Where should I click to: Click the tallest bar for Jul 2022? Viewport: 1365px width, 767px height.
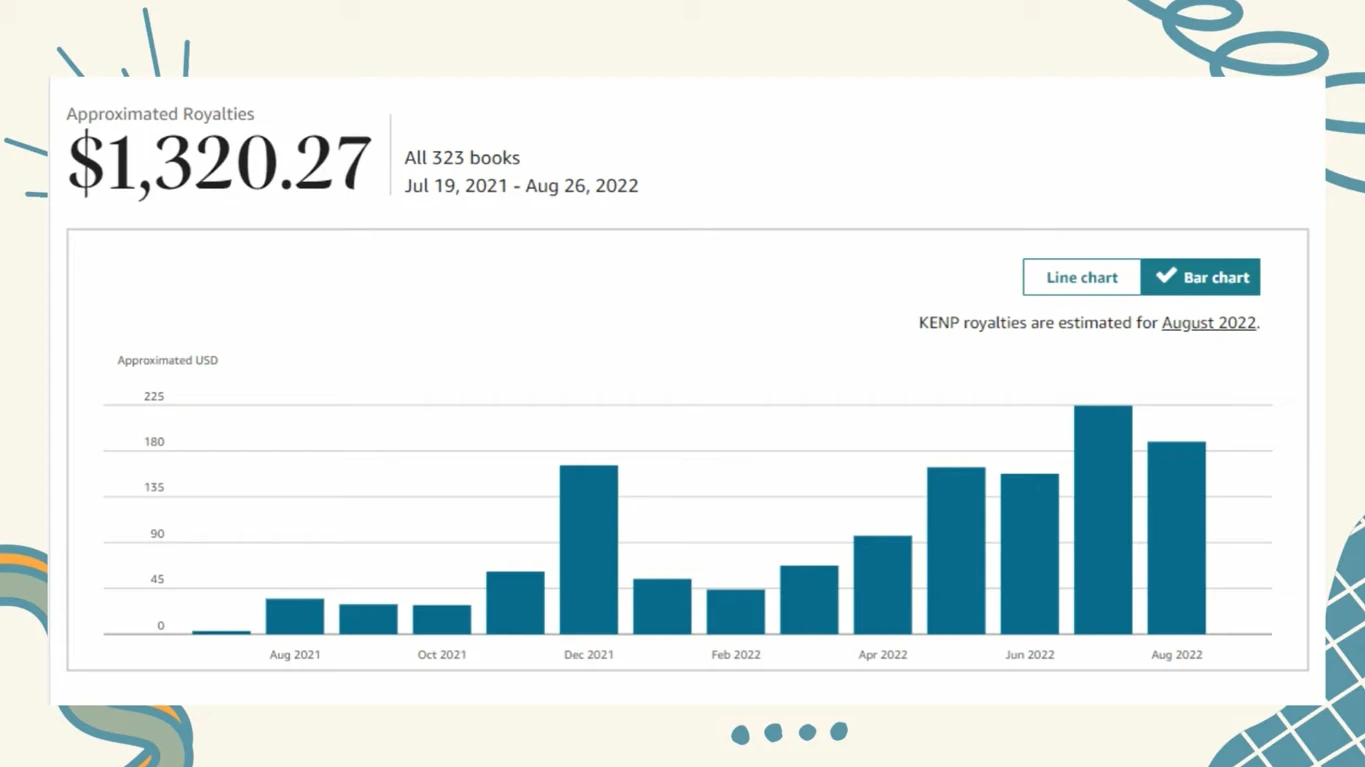1103,520
